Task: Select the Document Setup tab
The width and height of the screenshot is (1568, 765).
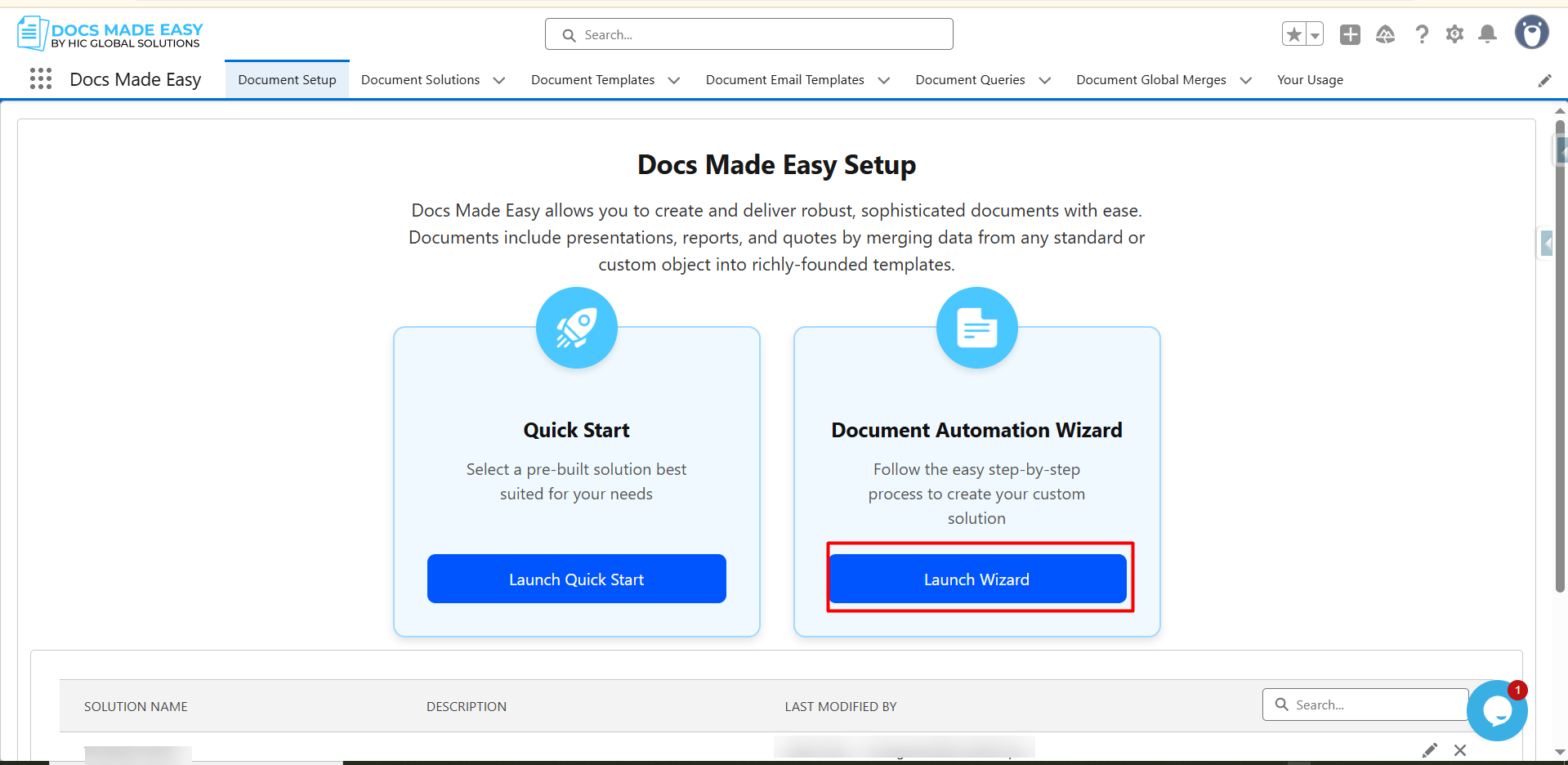Action: 287,79
